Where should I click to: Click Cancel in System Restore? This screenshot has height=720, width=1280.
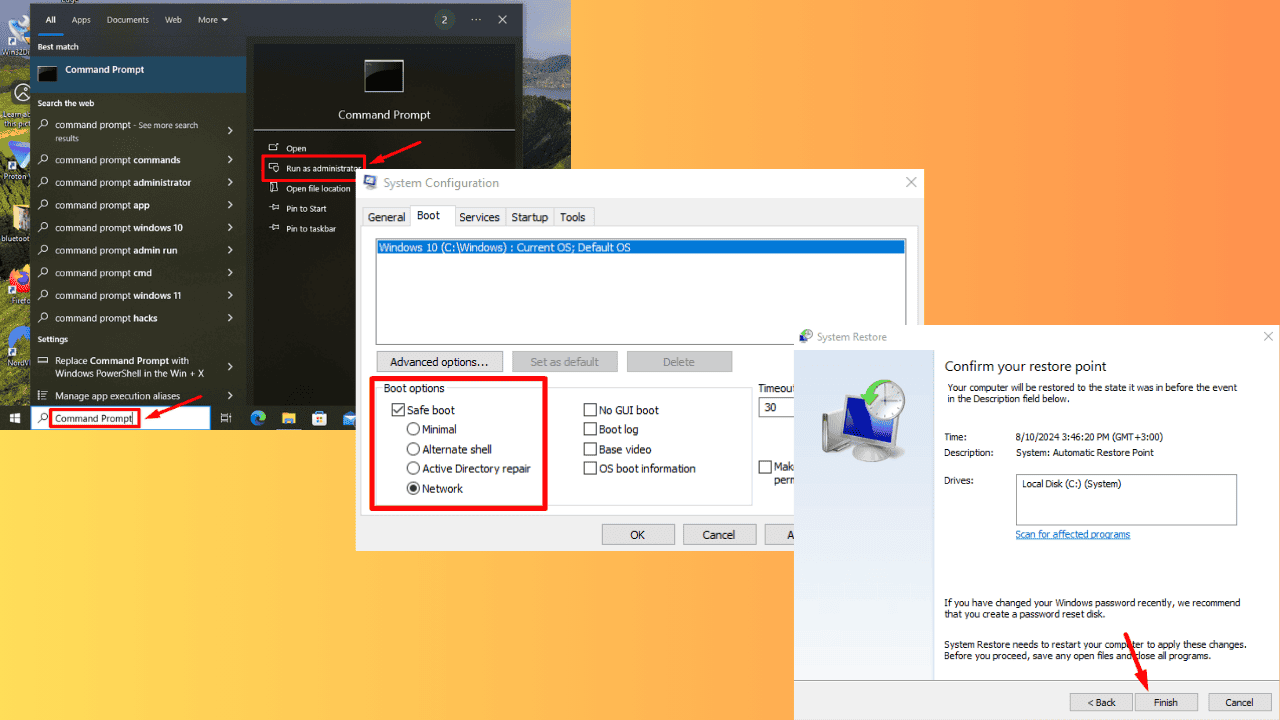1239,702
